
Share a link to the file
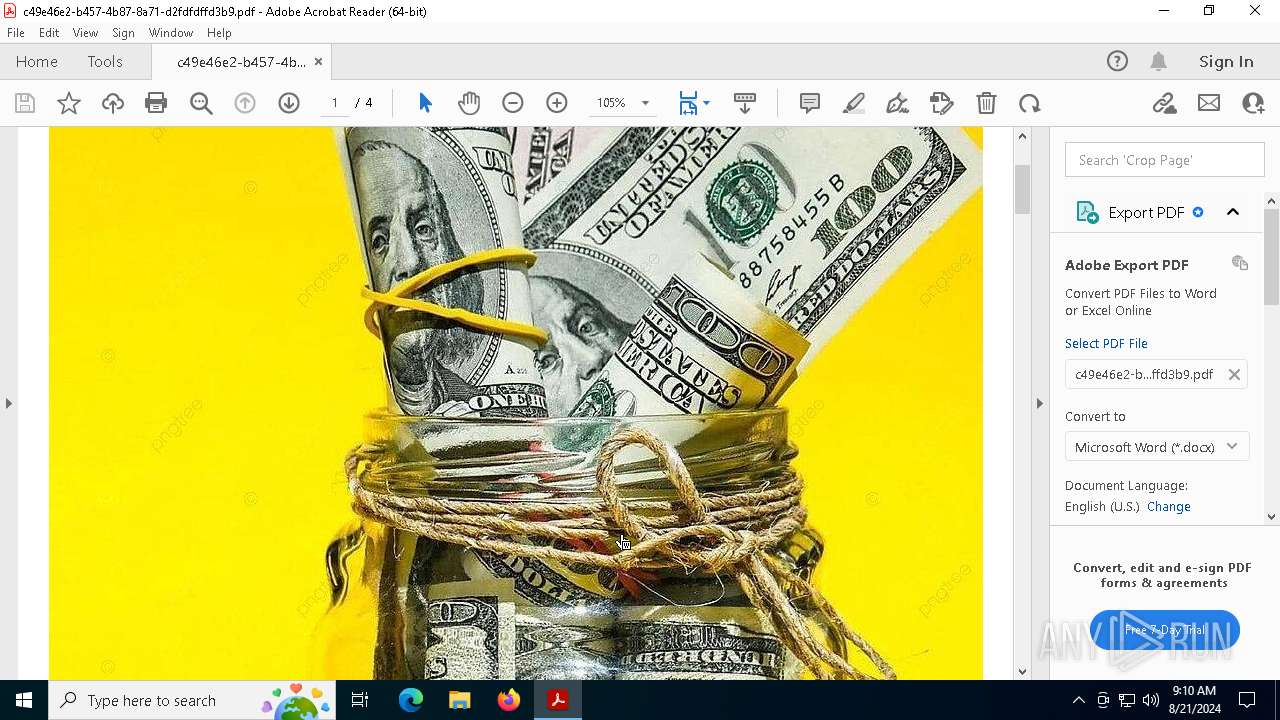point(1164,103)
